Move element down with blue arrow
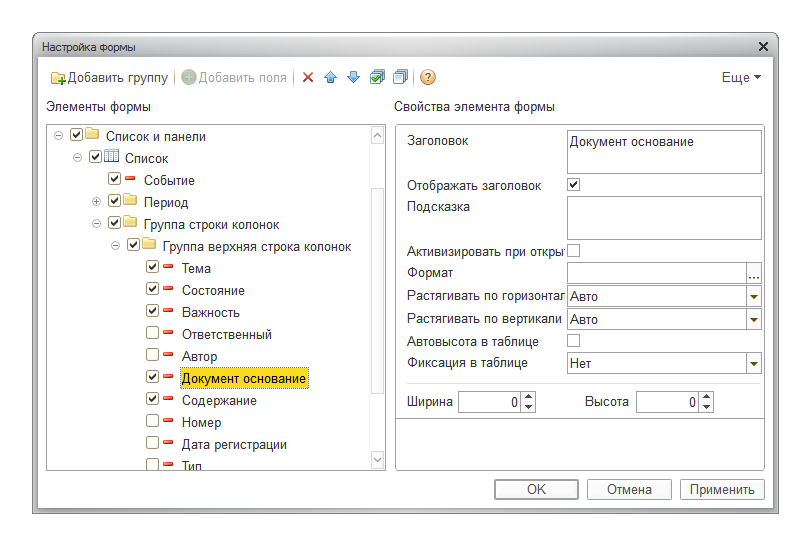 click(x=353, y=78)
